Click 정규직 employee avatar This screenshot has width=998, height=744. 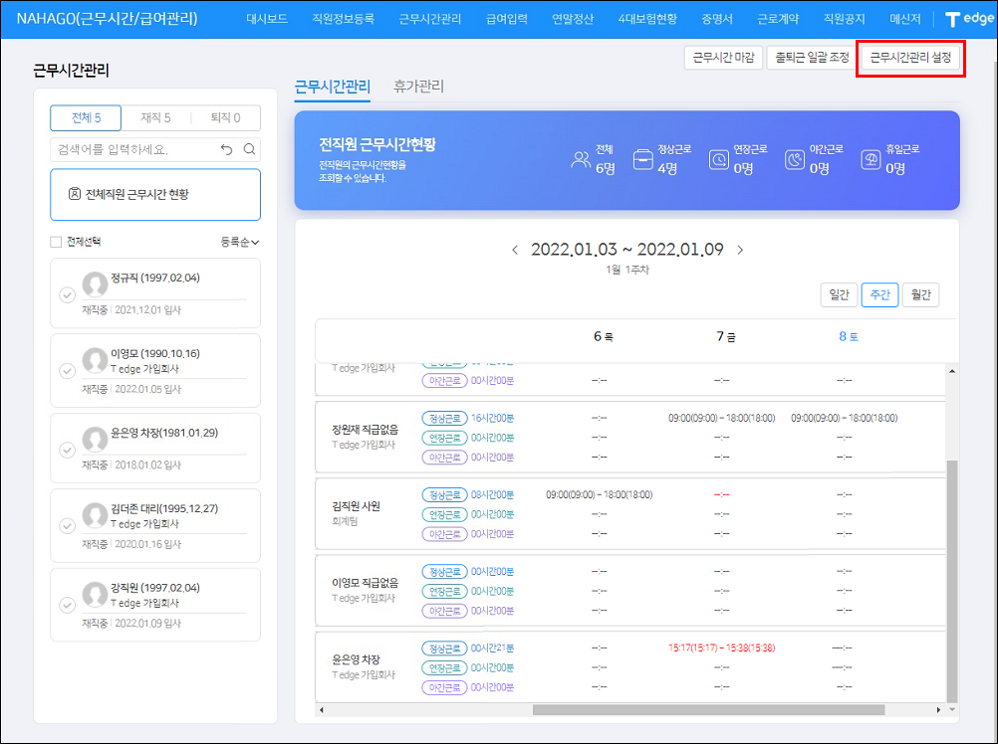pyautogui.click(x=95, y=284)
